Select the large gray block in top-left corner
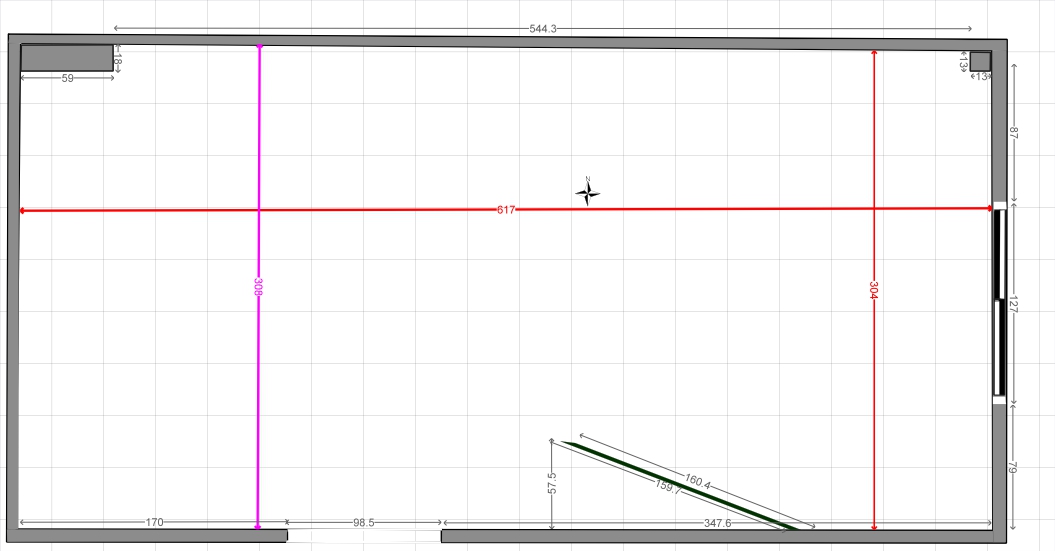Screen dimensions: 1055x551 (67, 58)
